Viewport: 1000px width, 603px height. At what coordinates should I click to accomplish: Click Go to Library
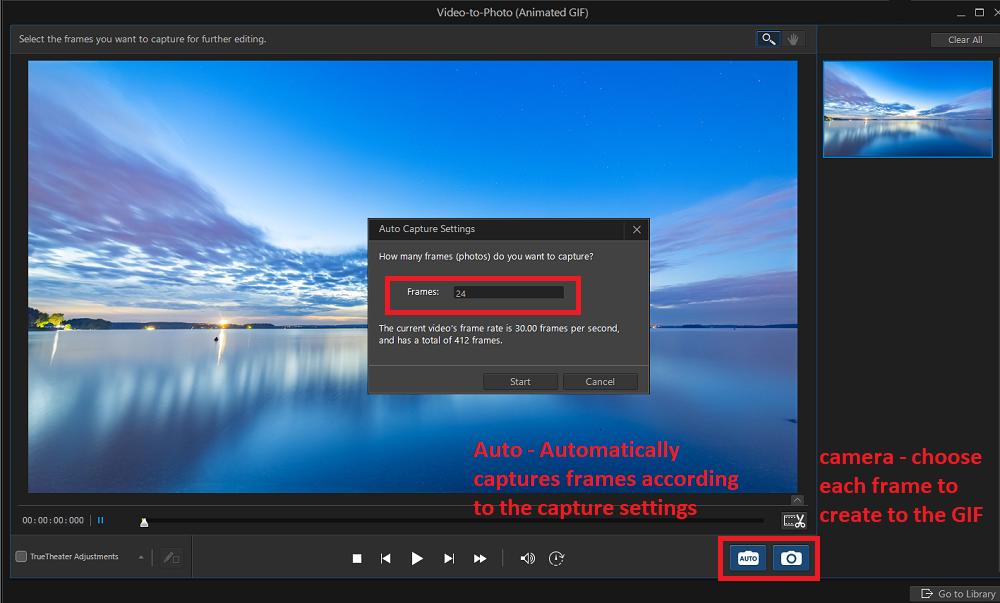click(x=957, y=593)
